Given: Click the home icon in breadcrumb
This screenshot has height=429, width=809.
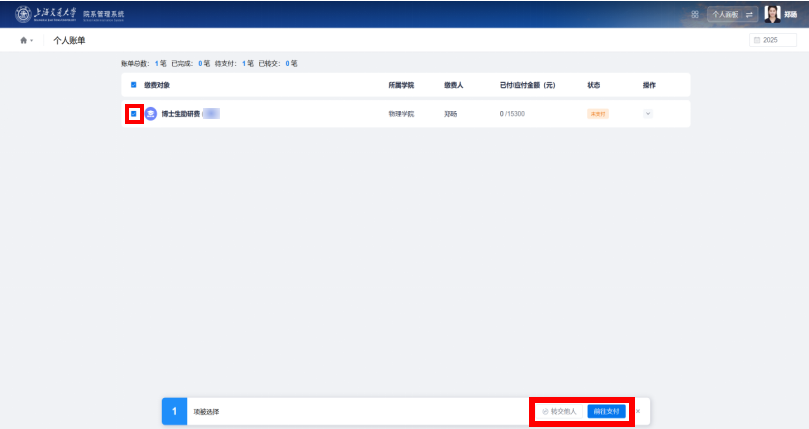Looking at the screenshot, I should point(23,40).
